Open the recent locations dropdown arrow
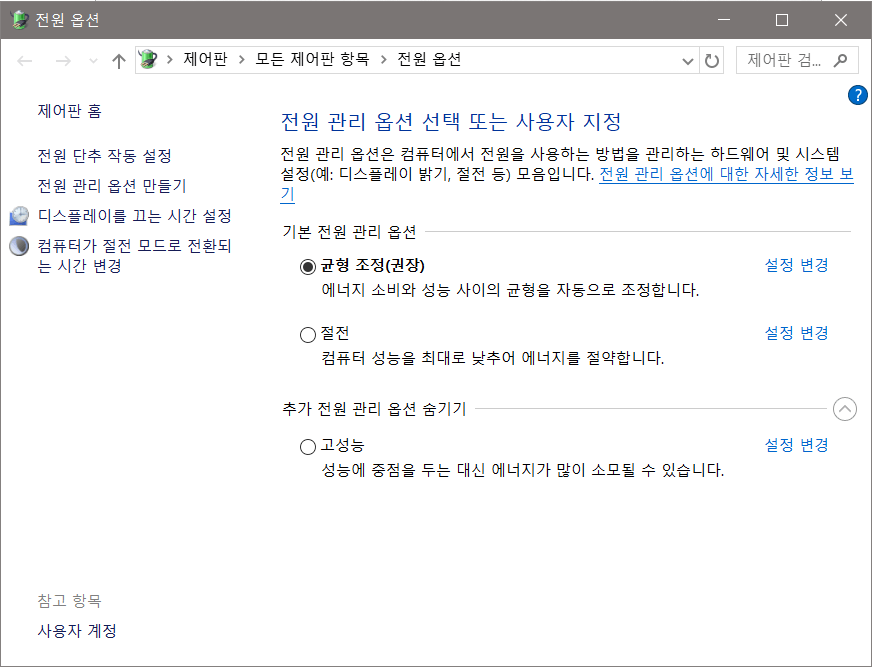This screenshot has width=872, height=667. point(93,61)
